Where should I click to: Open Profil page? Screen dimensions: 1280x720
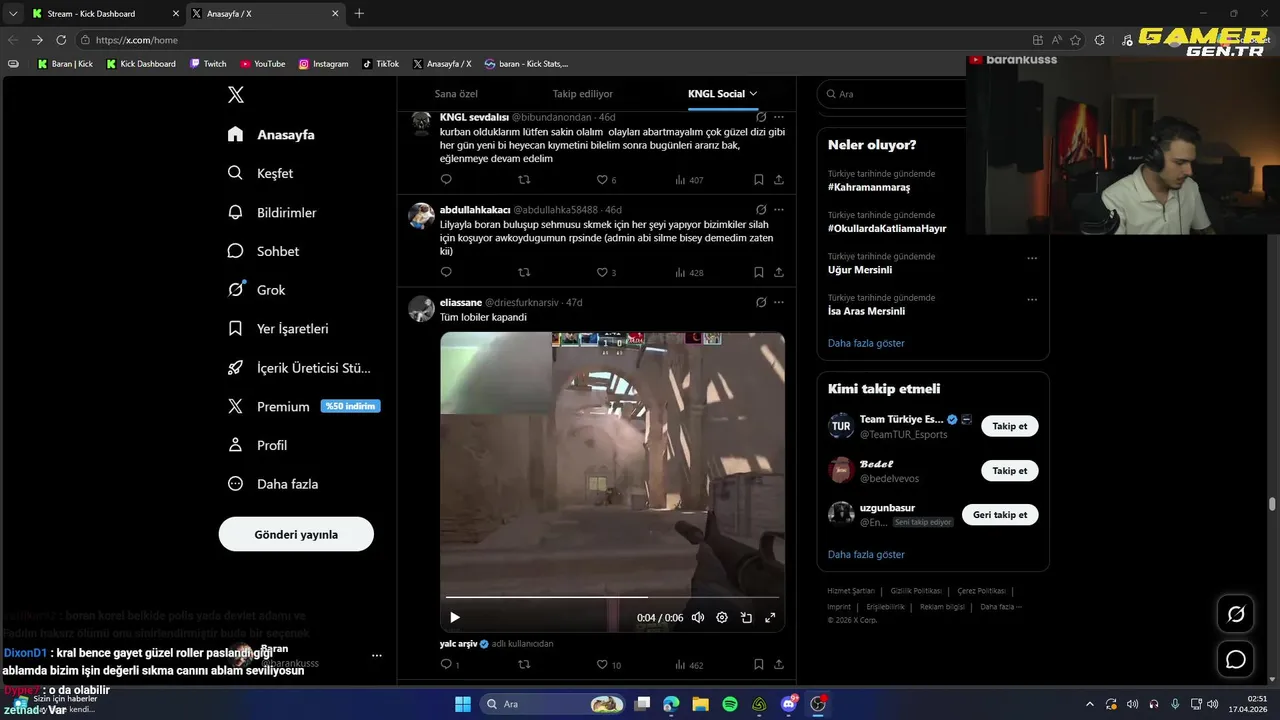point(257,445)
